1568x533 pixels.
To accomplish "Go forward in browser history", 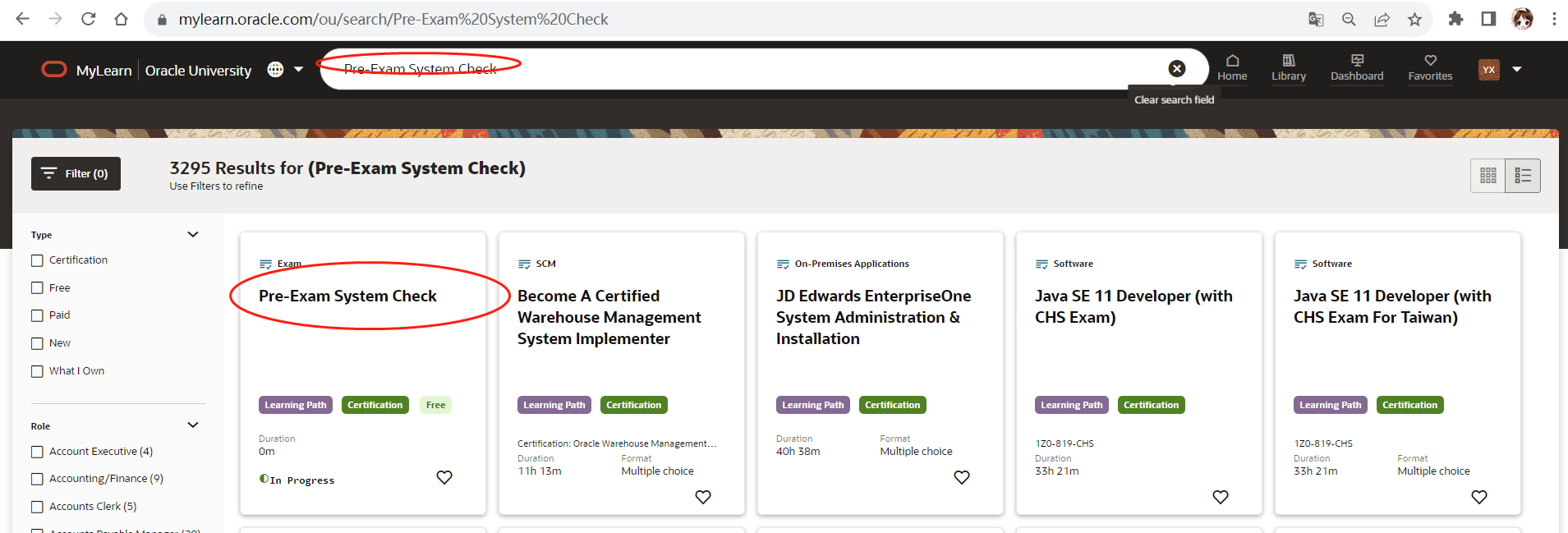I will click(55, 19).
